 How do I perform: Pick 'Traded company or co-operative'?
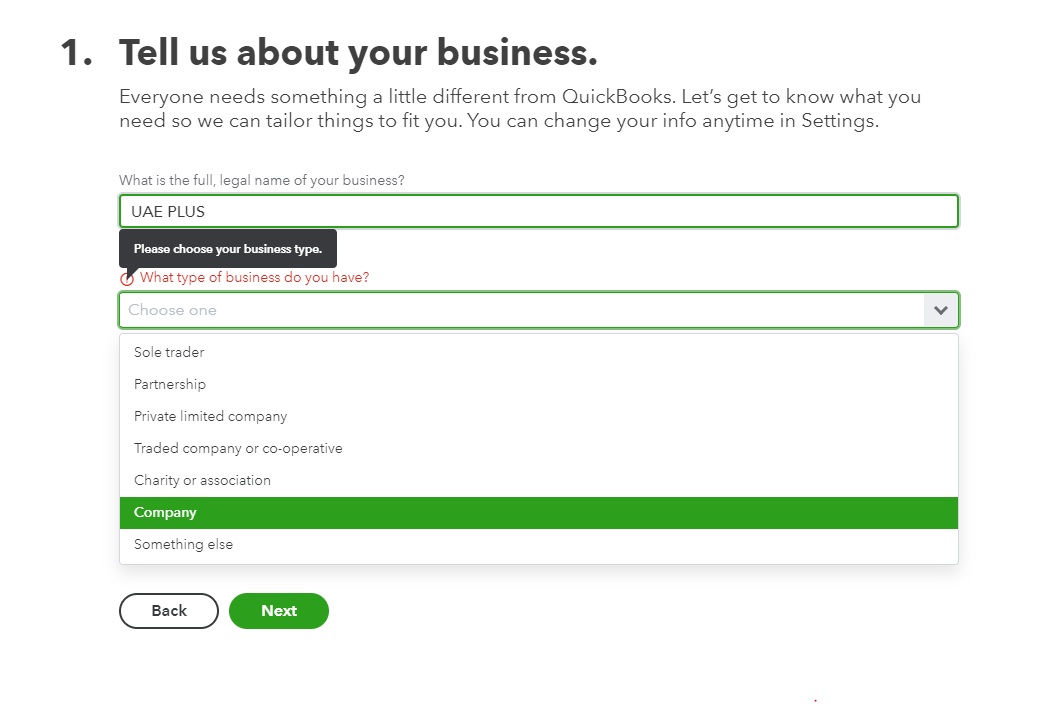(x=238, y=448)
